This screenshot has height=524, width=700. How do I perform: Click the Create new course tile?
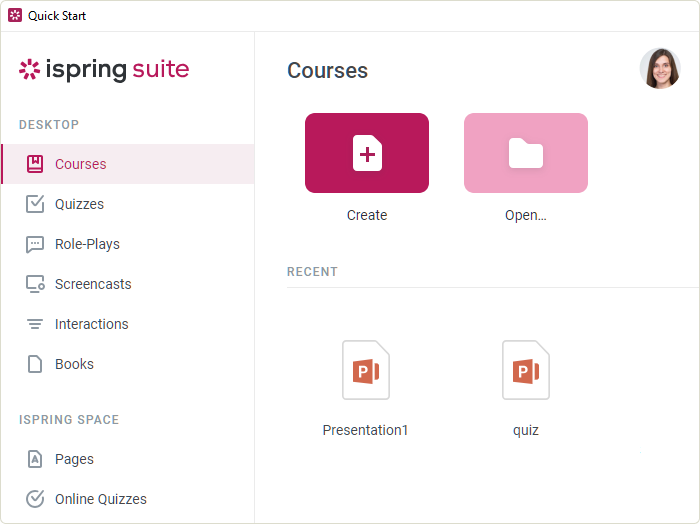tap(367, 153)
